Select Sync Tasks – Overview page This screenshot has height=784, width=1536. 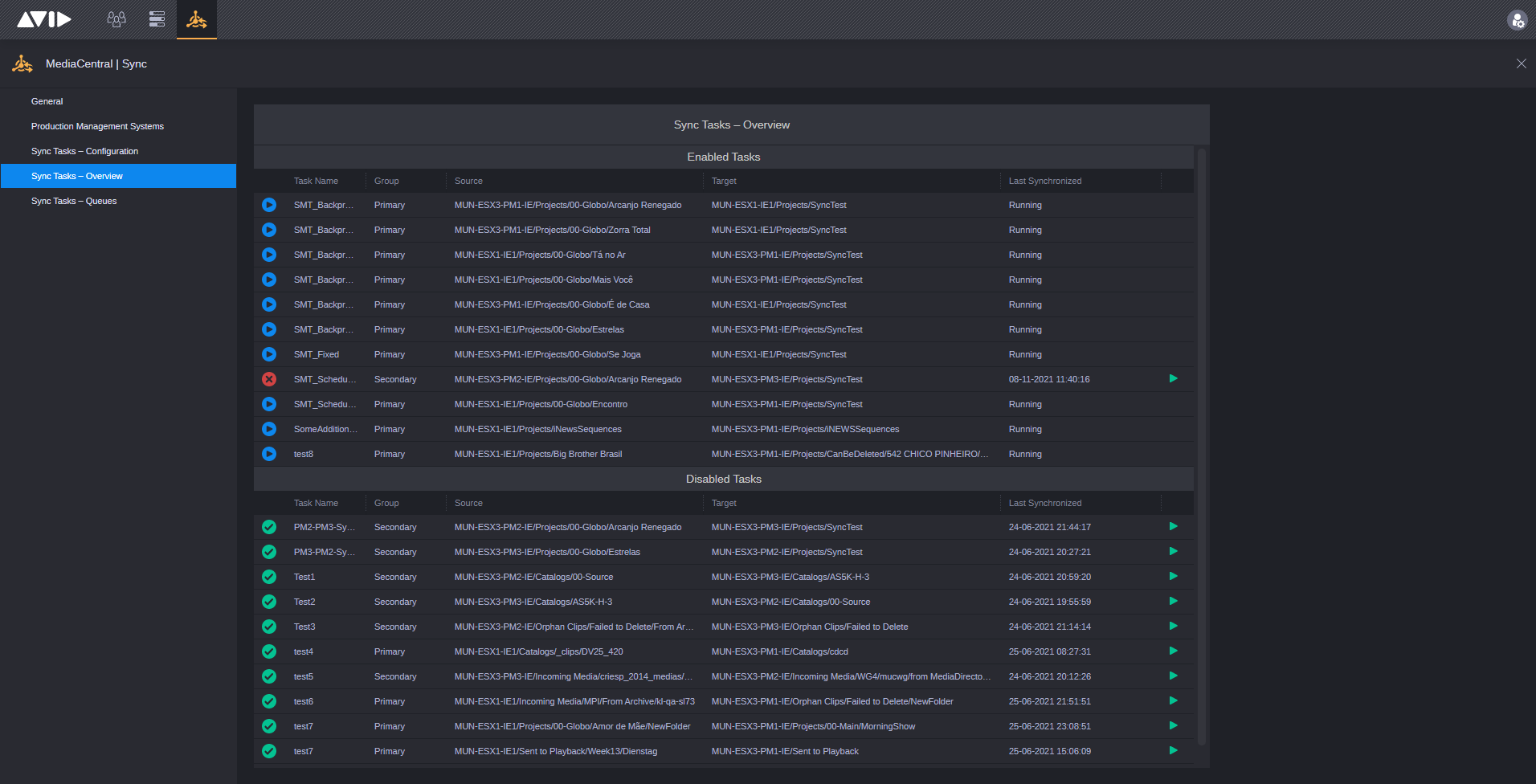[118, 176]
